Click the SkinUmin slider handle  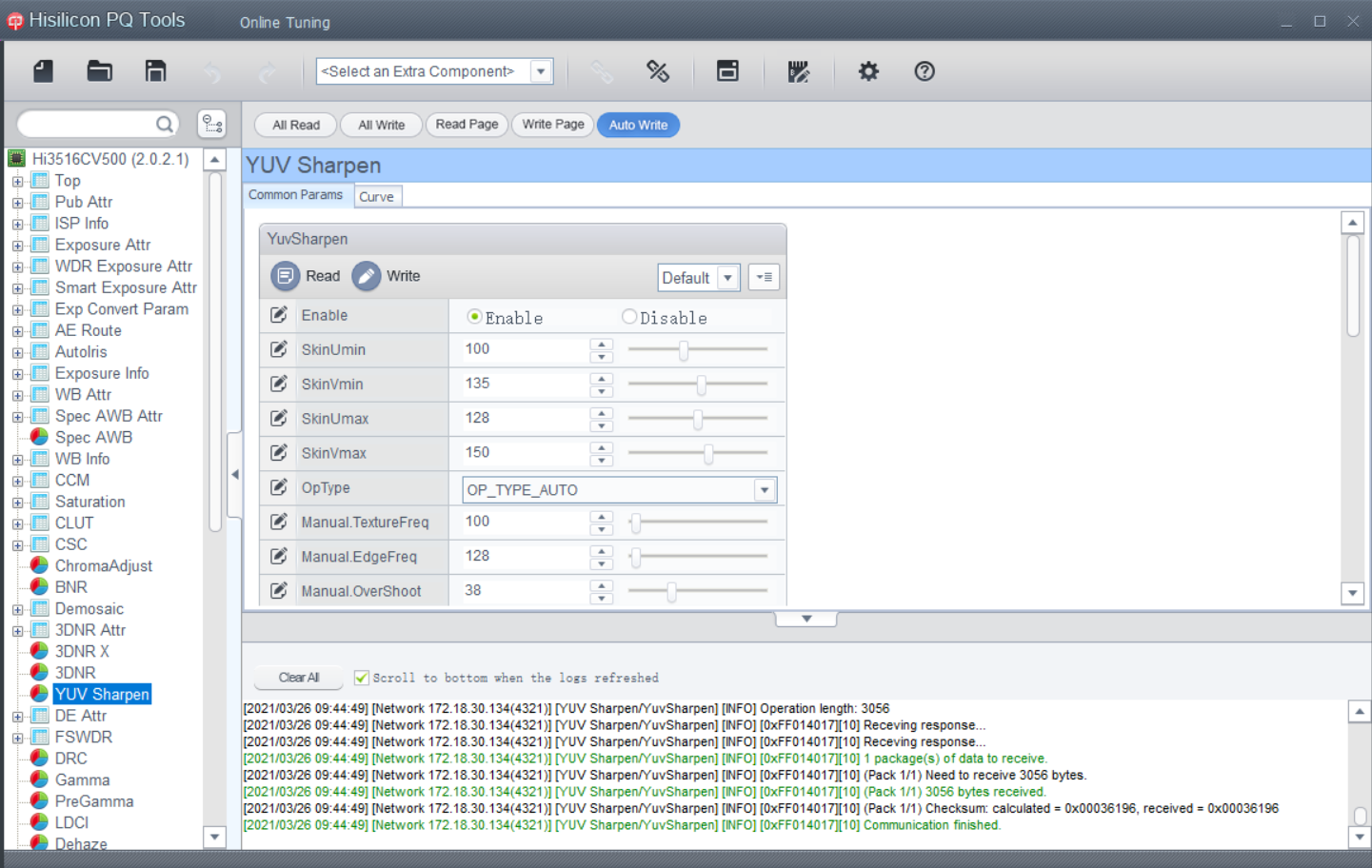(x=684, y=350)
